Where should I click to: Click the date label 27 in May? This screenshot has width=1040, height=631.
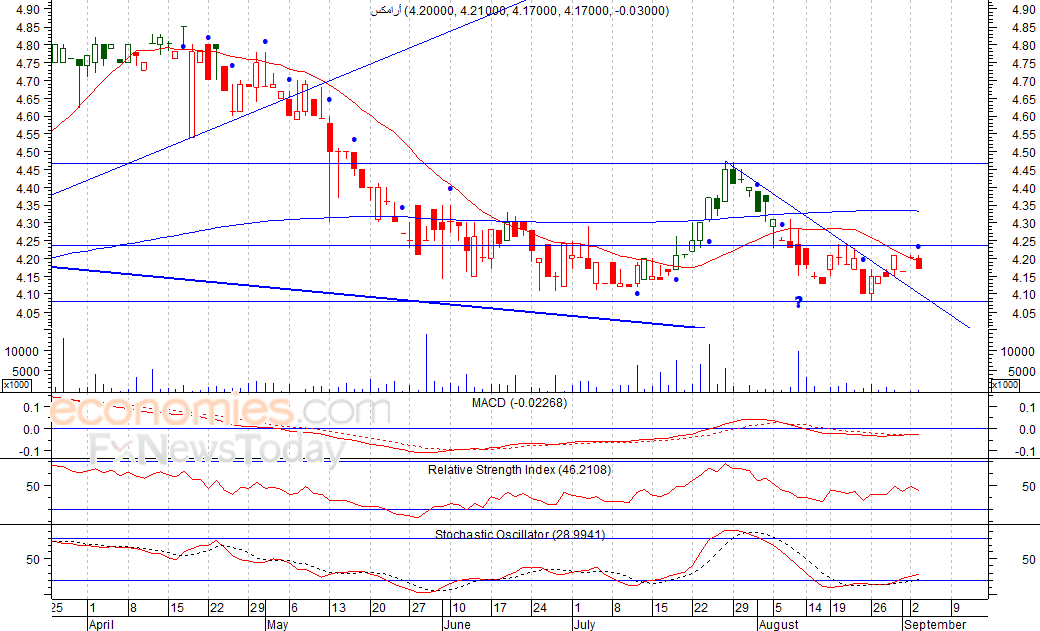[418, 608]
